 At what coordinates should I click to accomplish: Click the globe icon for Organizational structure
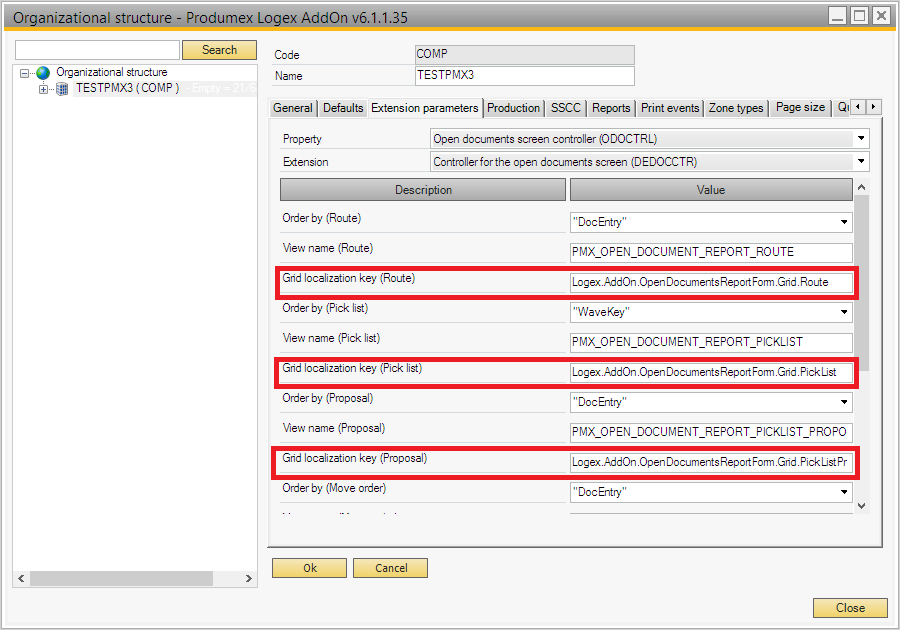(43, 73)
